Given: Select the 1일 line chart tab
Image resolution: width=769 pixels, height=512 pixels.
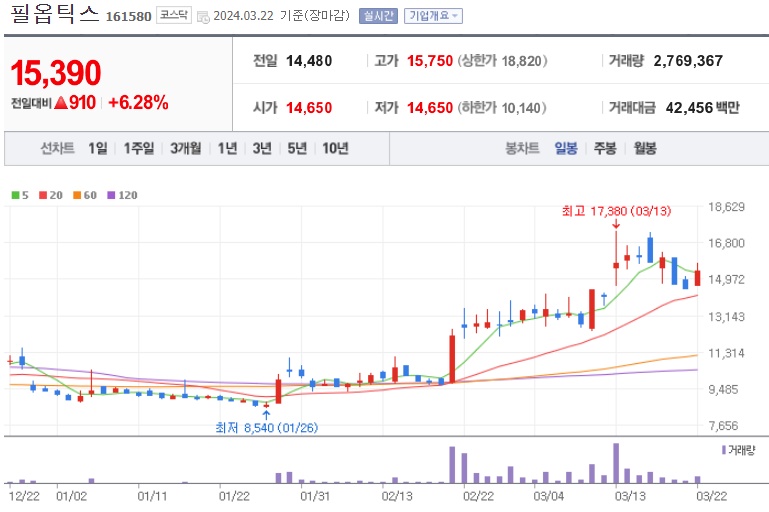Looking at the screenshot, I should pos(98,148).
